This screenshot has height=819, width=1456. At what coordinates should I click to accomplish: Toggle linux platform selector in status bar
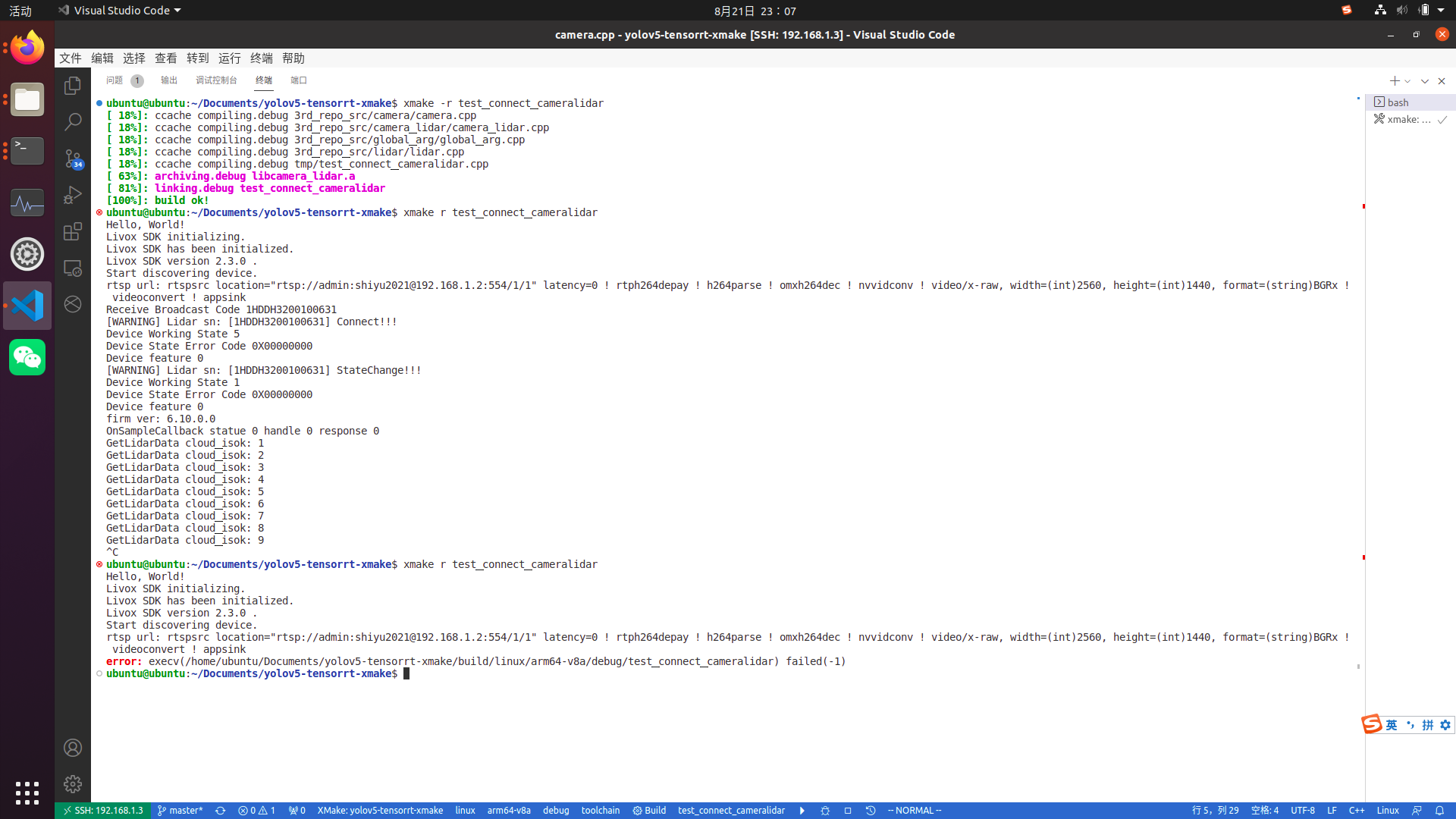[x=465, y=811]
